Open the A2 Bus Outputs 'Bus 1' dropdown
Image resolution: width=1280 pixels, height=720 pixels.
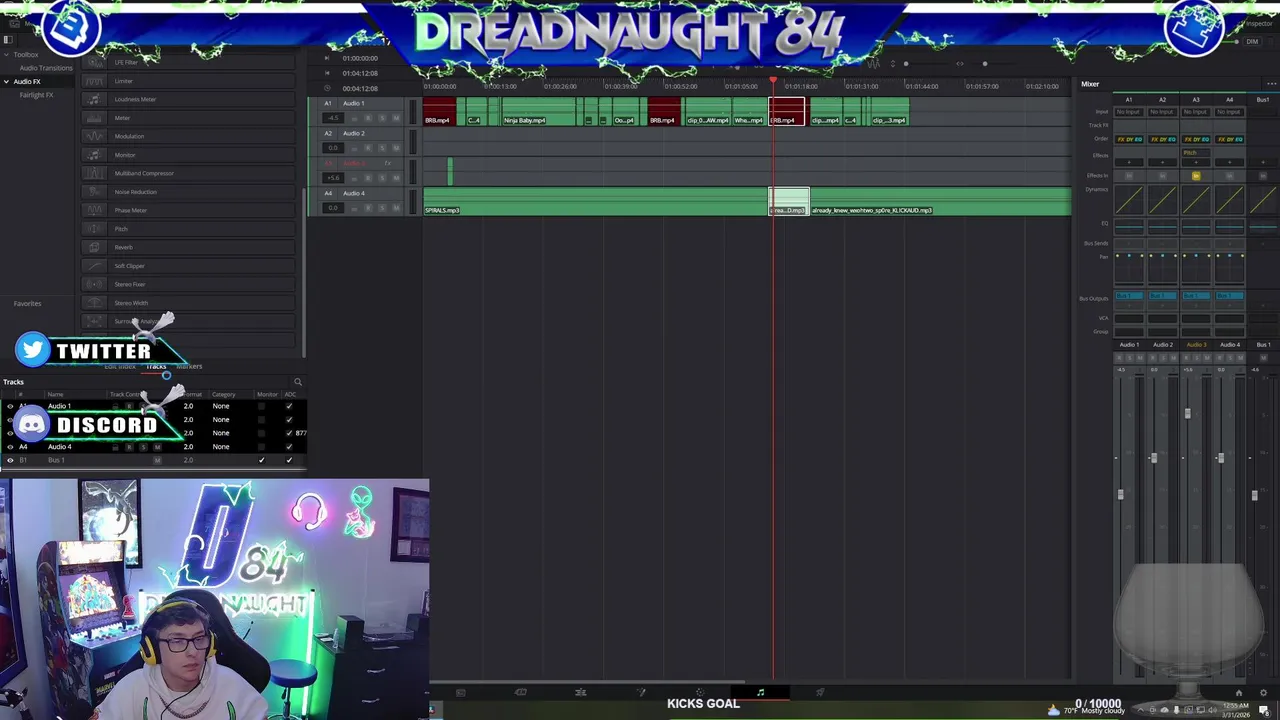[x=1162, y=296]
